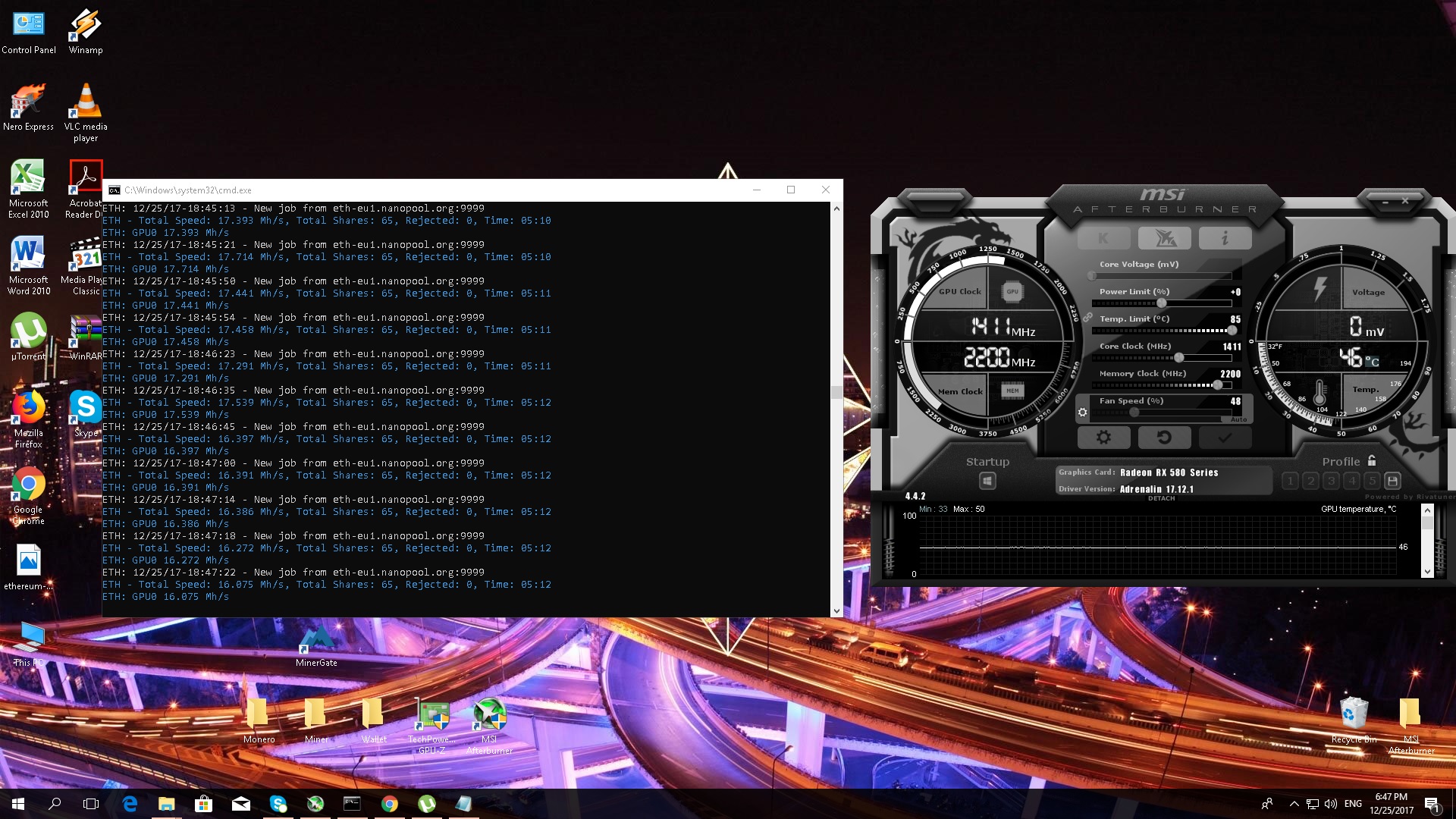Toggle fan speed Auto mode

point(1238,419)
